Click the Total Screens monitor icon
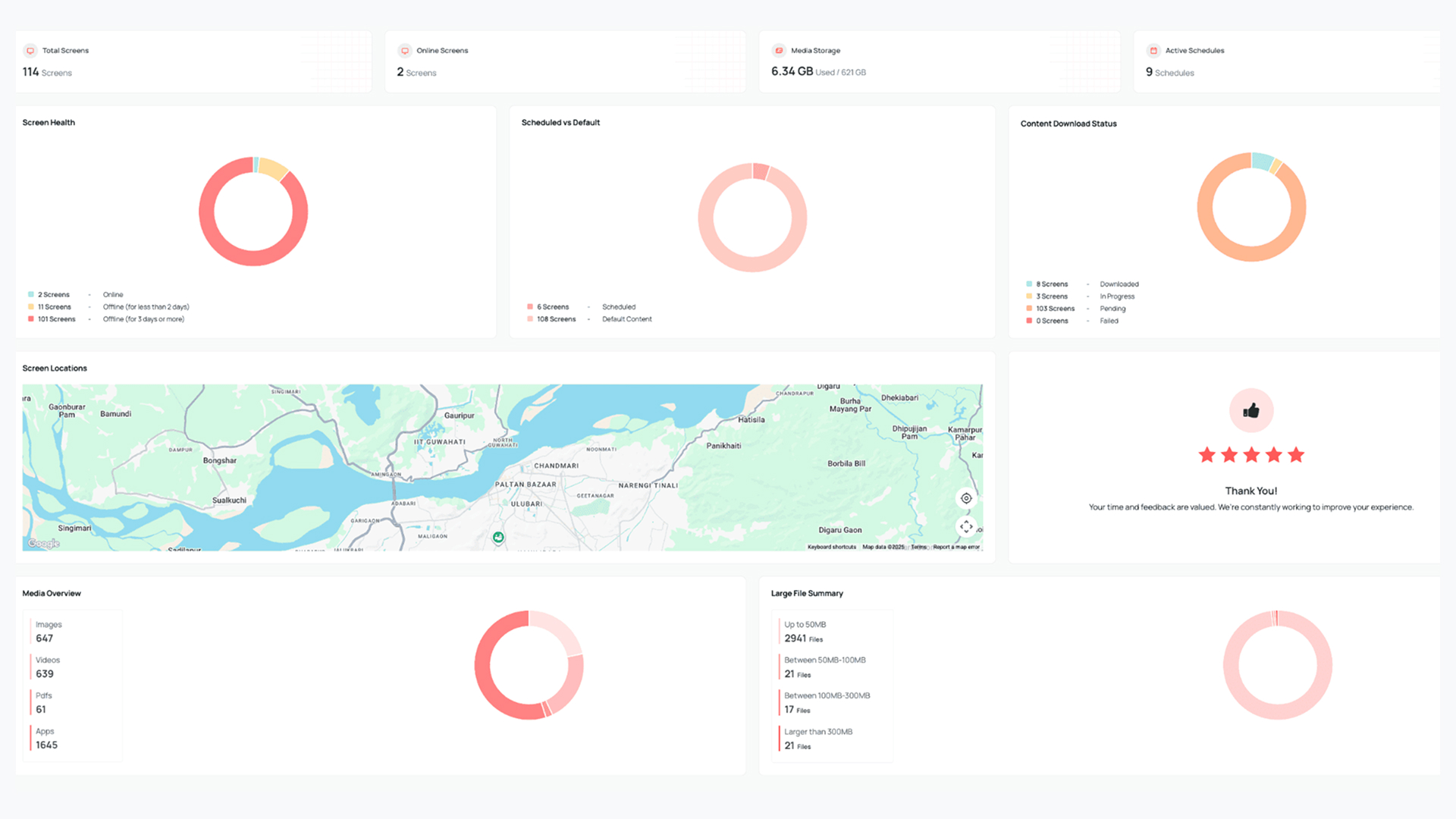Viewport: 1456px width, 819px height. click(x=30, y=50)
